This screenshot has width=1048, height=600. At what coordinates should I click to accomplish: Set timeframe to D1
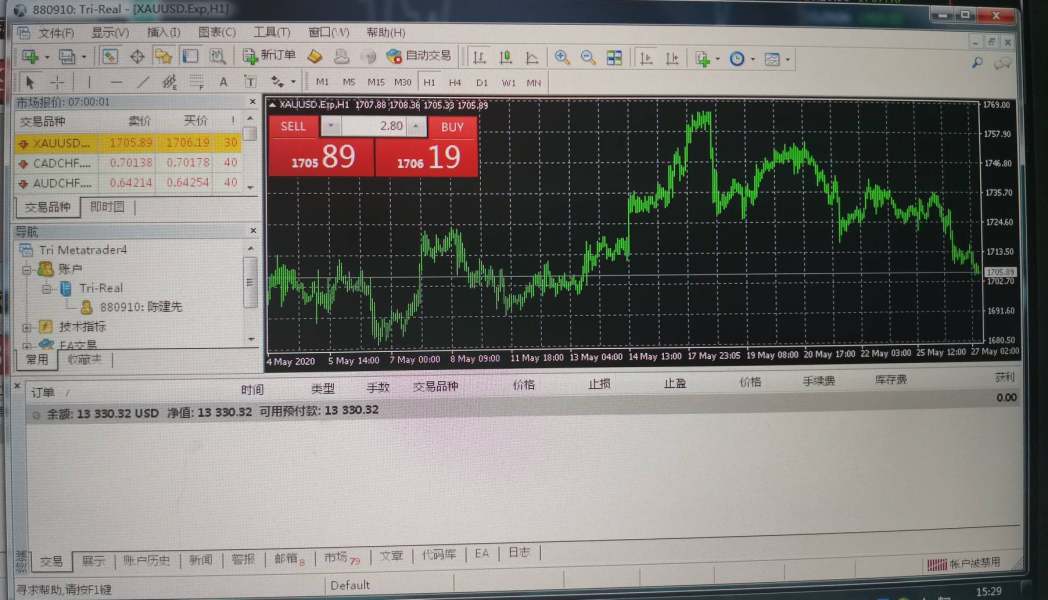(x=482, y=83)
